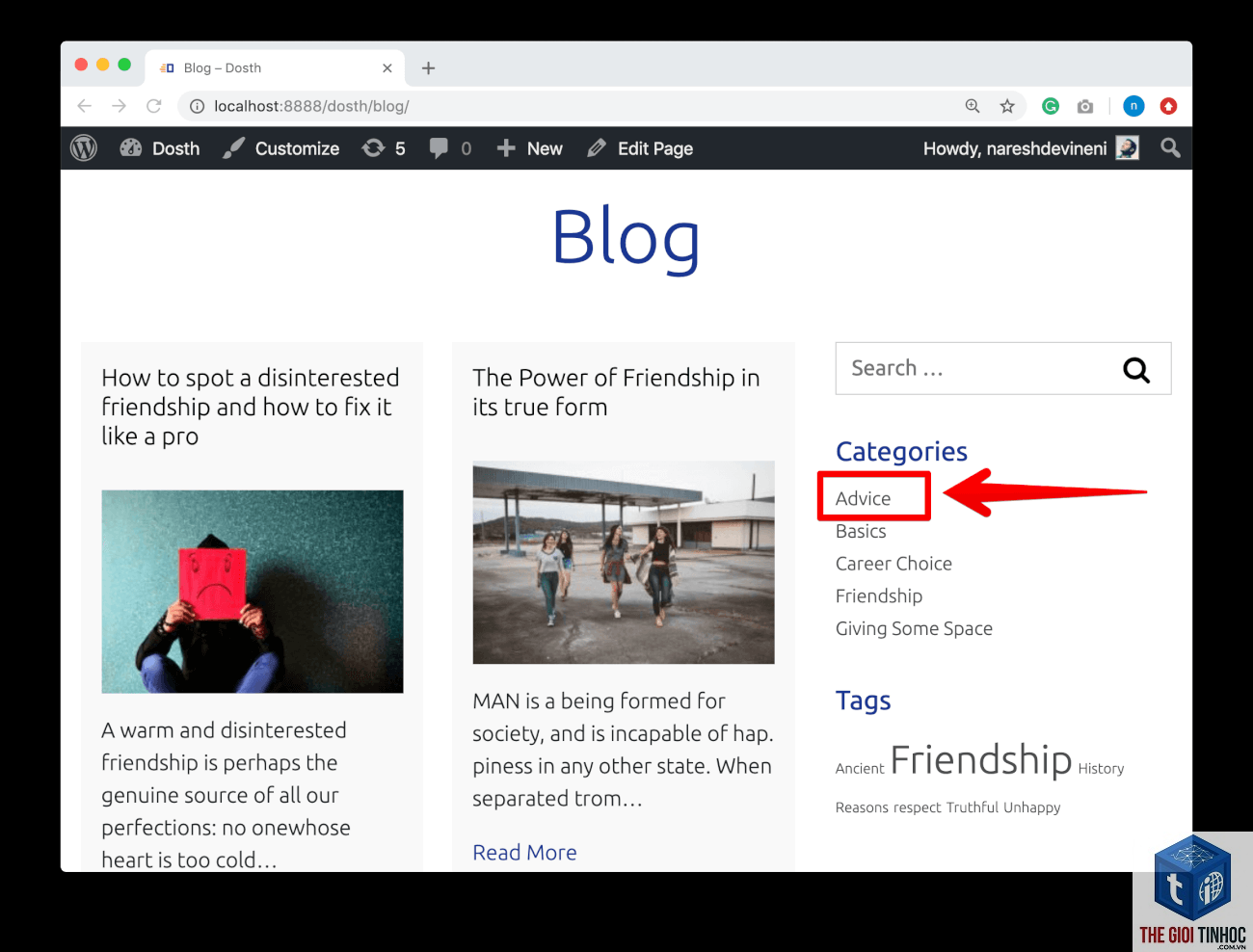Open the Advice category
Screen dimensions: 1253x952
tap(863, 498)
